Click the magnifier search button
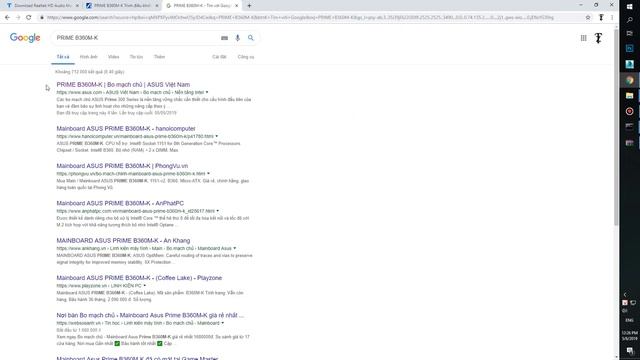640x360 pixels. tap(251, 38)
